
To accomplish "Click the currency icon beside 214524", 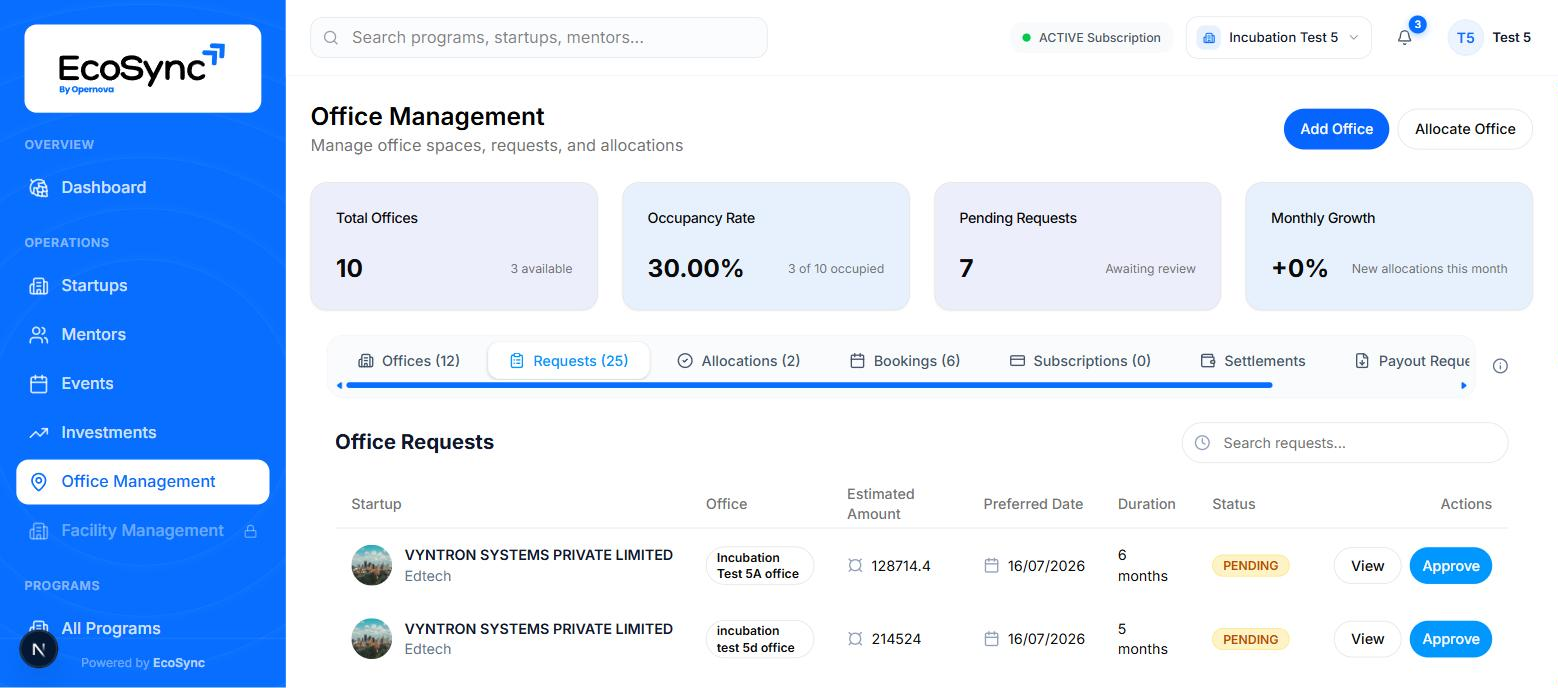I will (855, 638).
